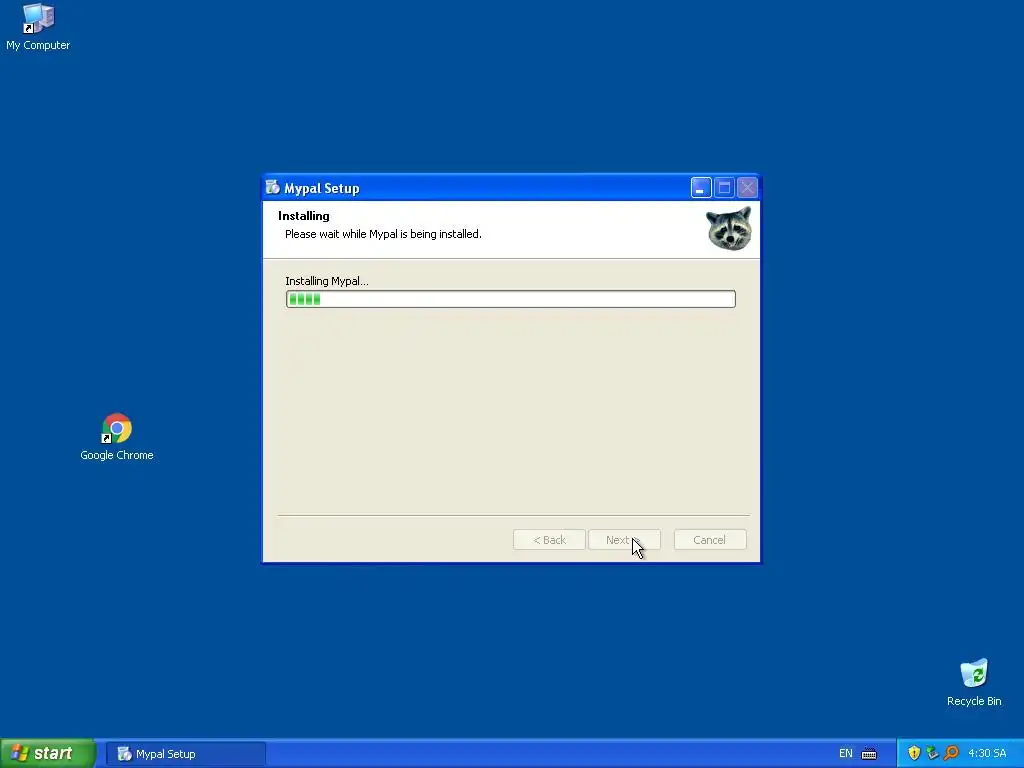This screenshot has height=768, width=1024.
Task: Click the disabled Next button
Action: [x=624, y=540]
